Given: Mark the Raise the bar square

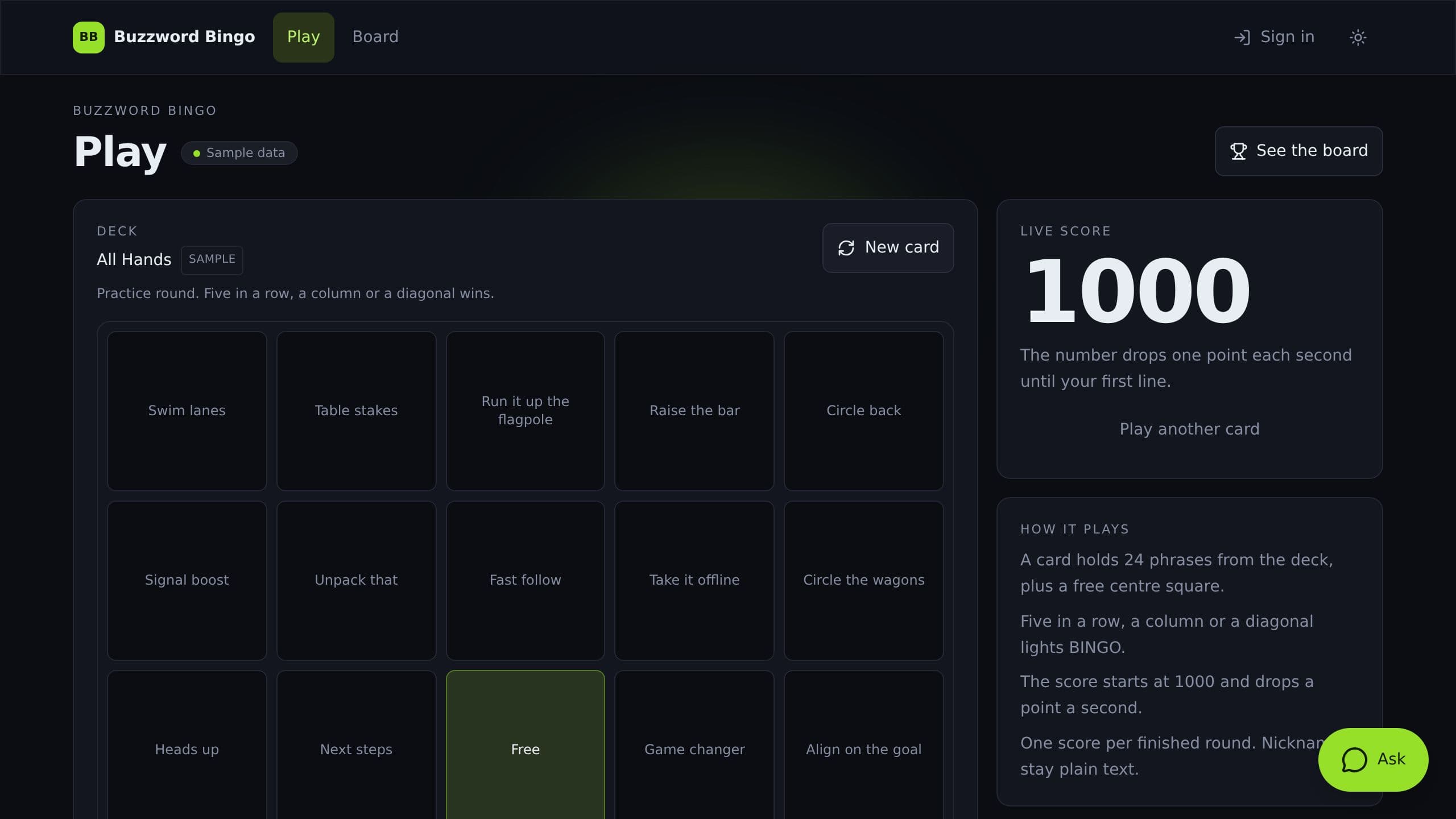Looking at the screenshot, I should coord(694,411).
